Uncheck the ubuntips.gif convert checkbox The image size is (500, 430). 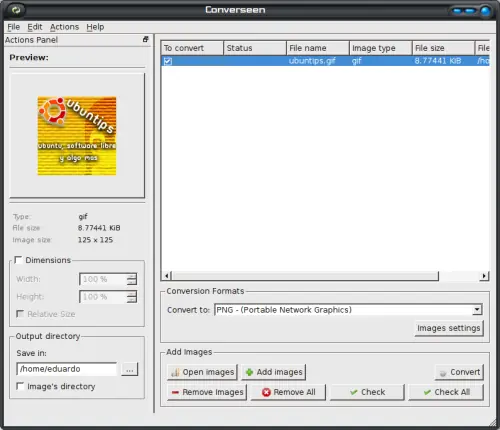point(168,61)
